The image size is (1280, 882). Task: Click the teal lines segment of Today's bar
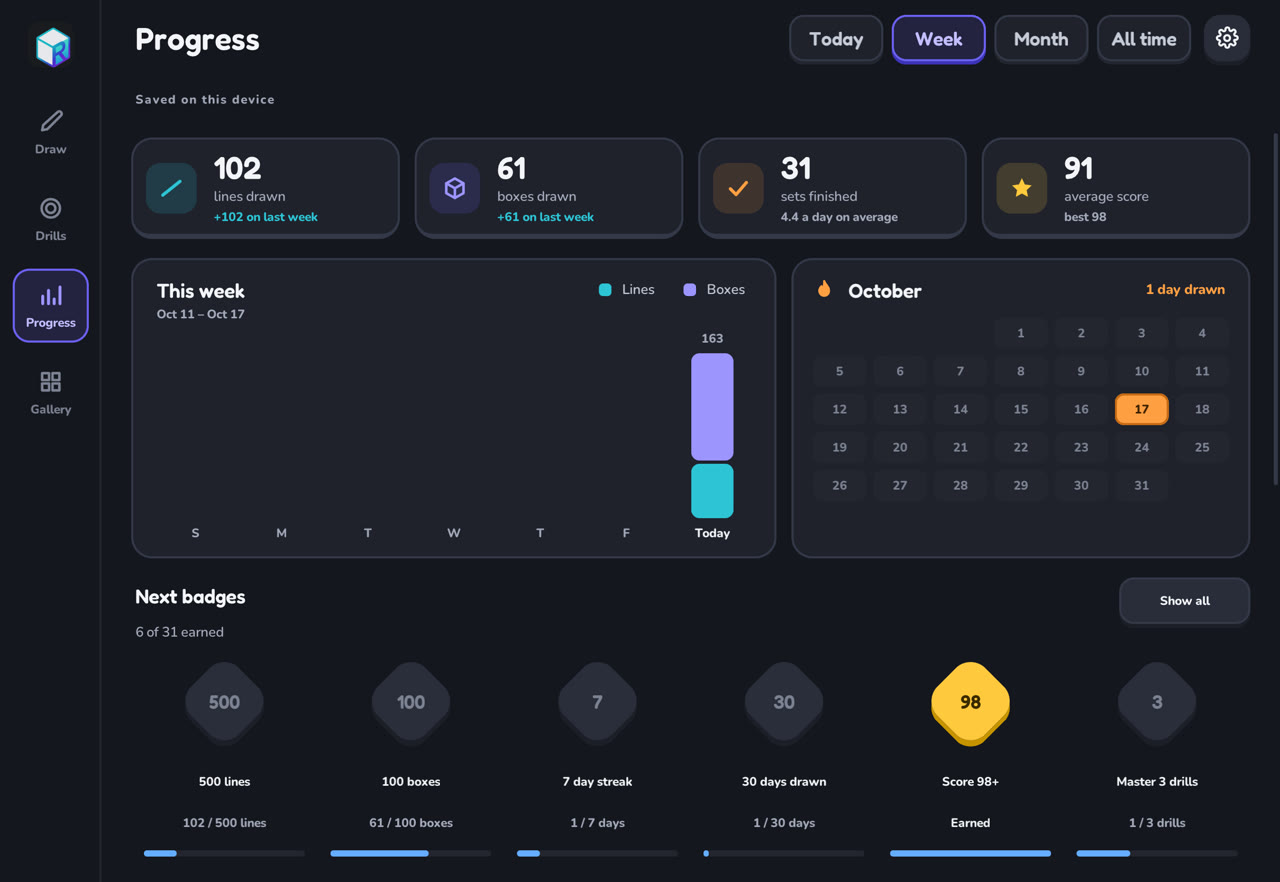[712, 491]
